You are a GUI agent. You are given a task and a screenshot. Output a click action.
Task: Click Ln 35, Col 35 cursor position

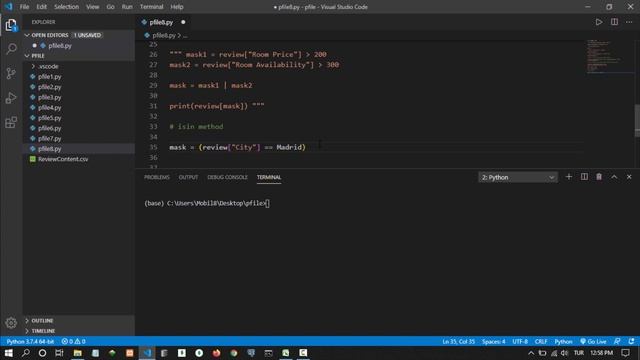[x=458, y=341]
